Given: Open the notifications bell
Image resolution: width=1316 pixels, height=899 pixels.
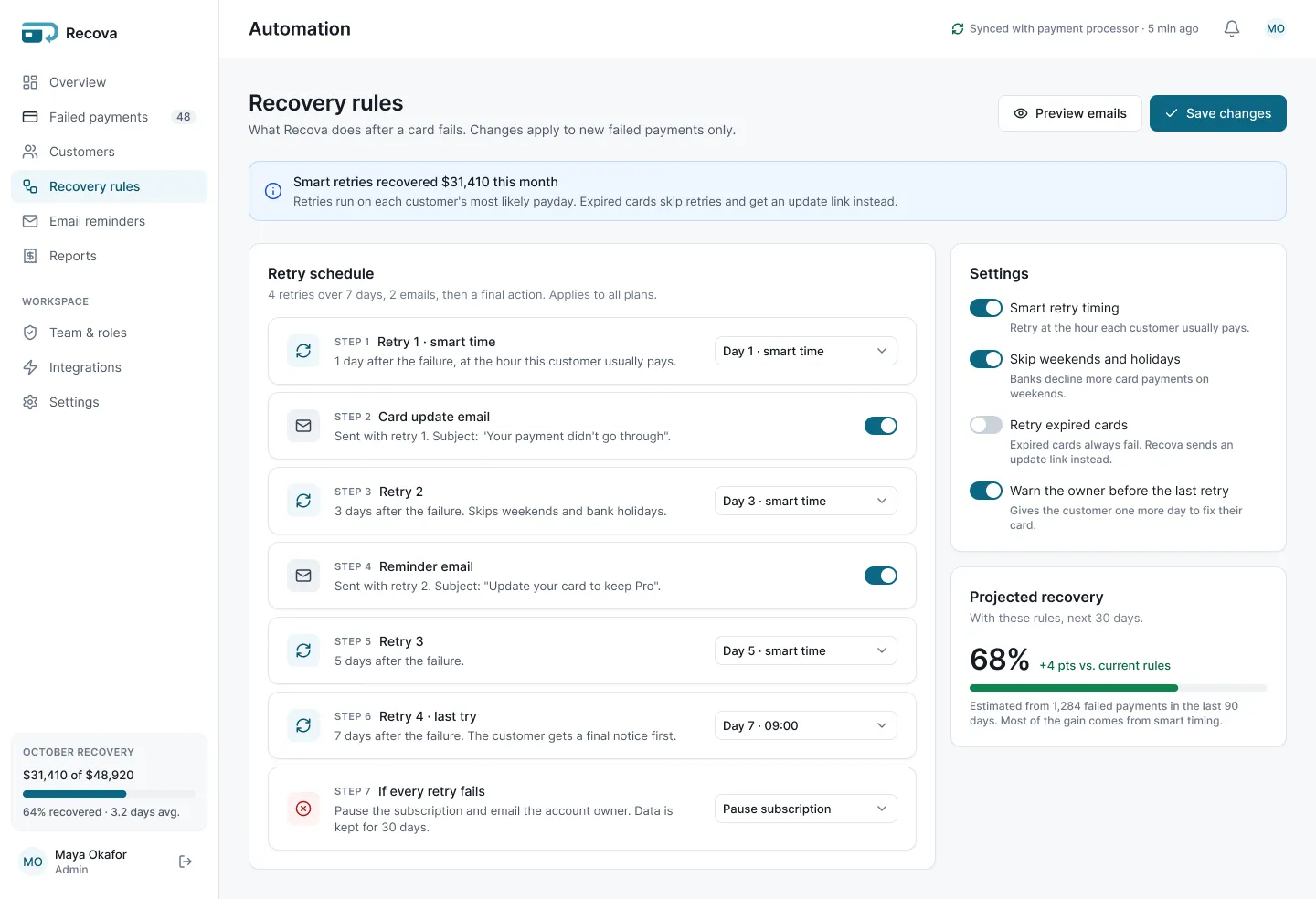Looking at the screenshot, I should 1232,29.
